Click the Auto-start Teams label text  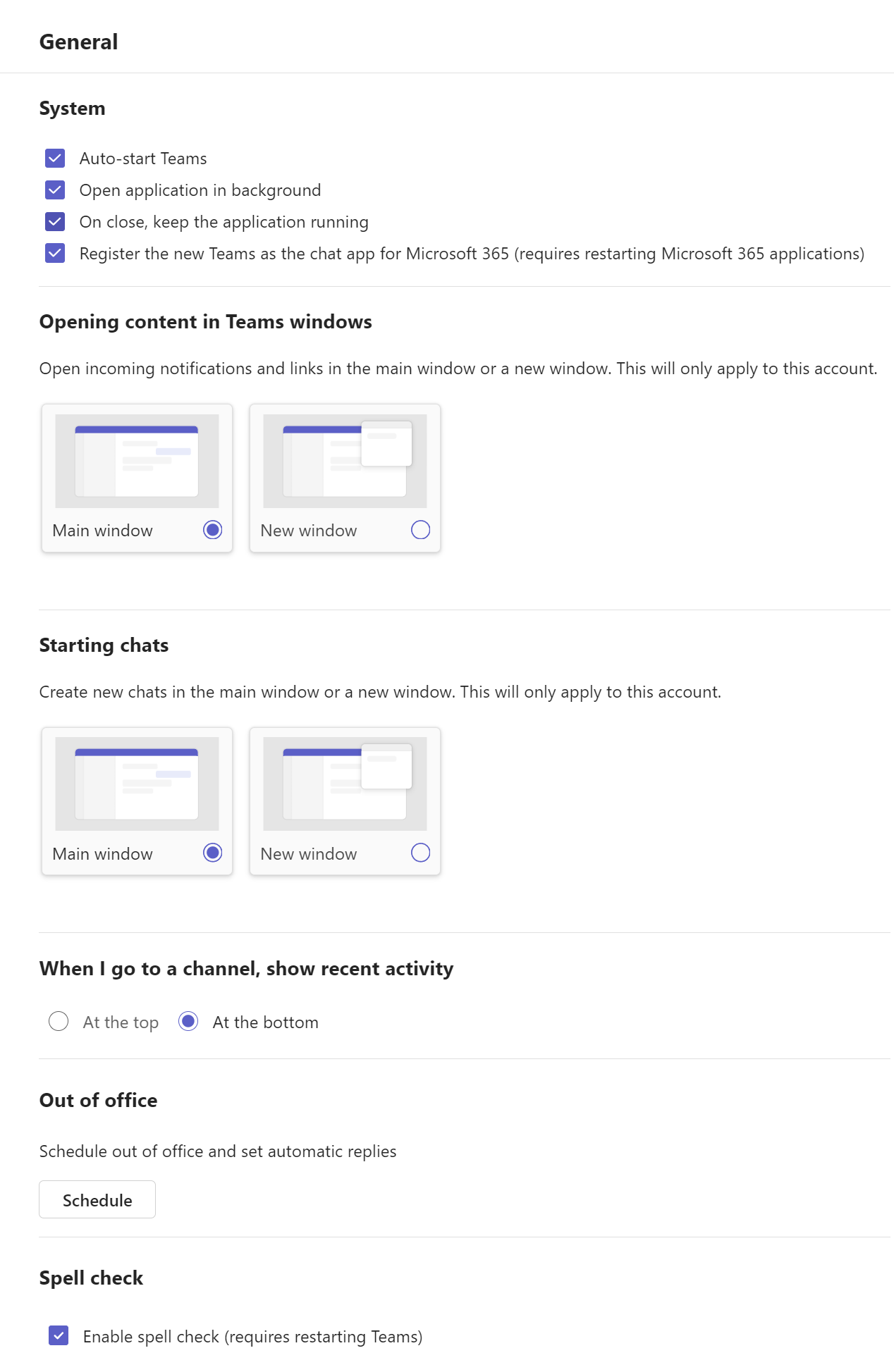pyautogui.click(x=143, y=159)
